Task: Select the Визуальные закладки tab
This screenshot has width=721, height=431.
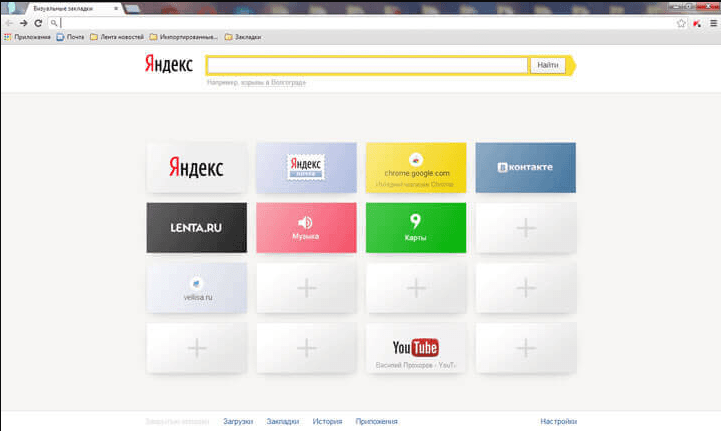Action: tap(70, 7)
